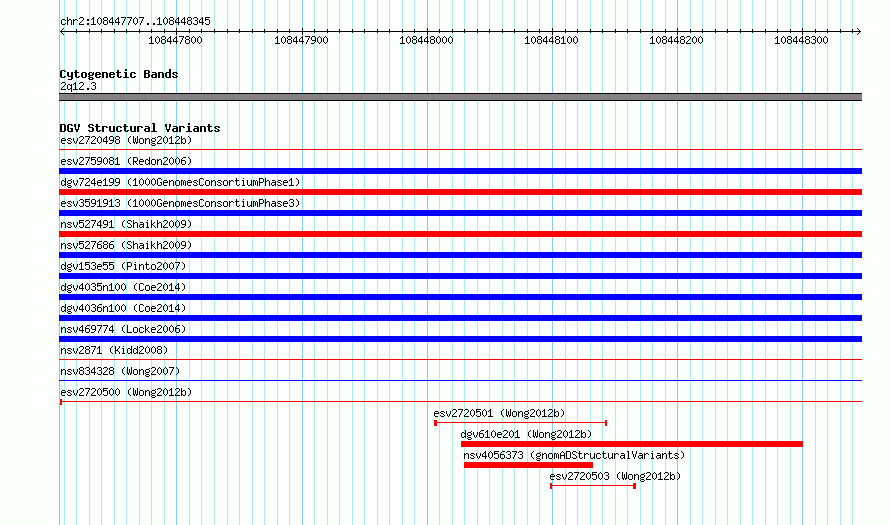This screenshot has height=525, width=890.
Task: Click ruler position 108448100
Action: 551,40
